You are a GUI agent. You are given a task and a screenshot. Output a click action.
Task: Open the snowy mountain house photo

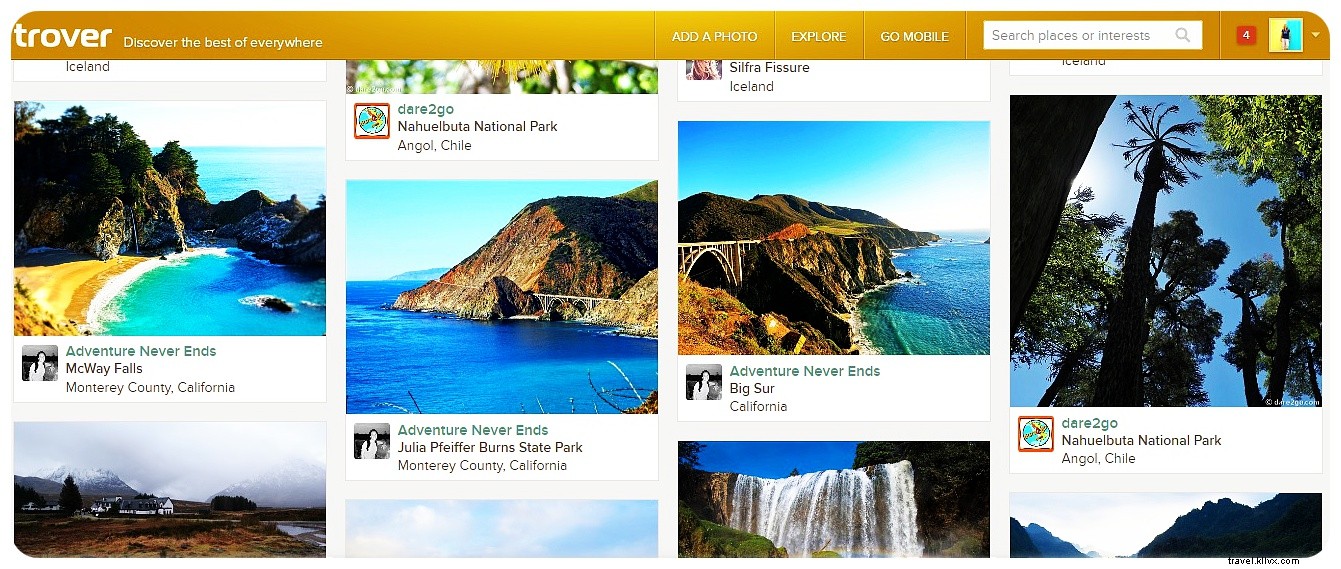click(x=170, y=489)
